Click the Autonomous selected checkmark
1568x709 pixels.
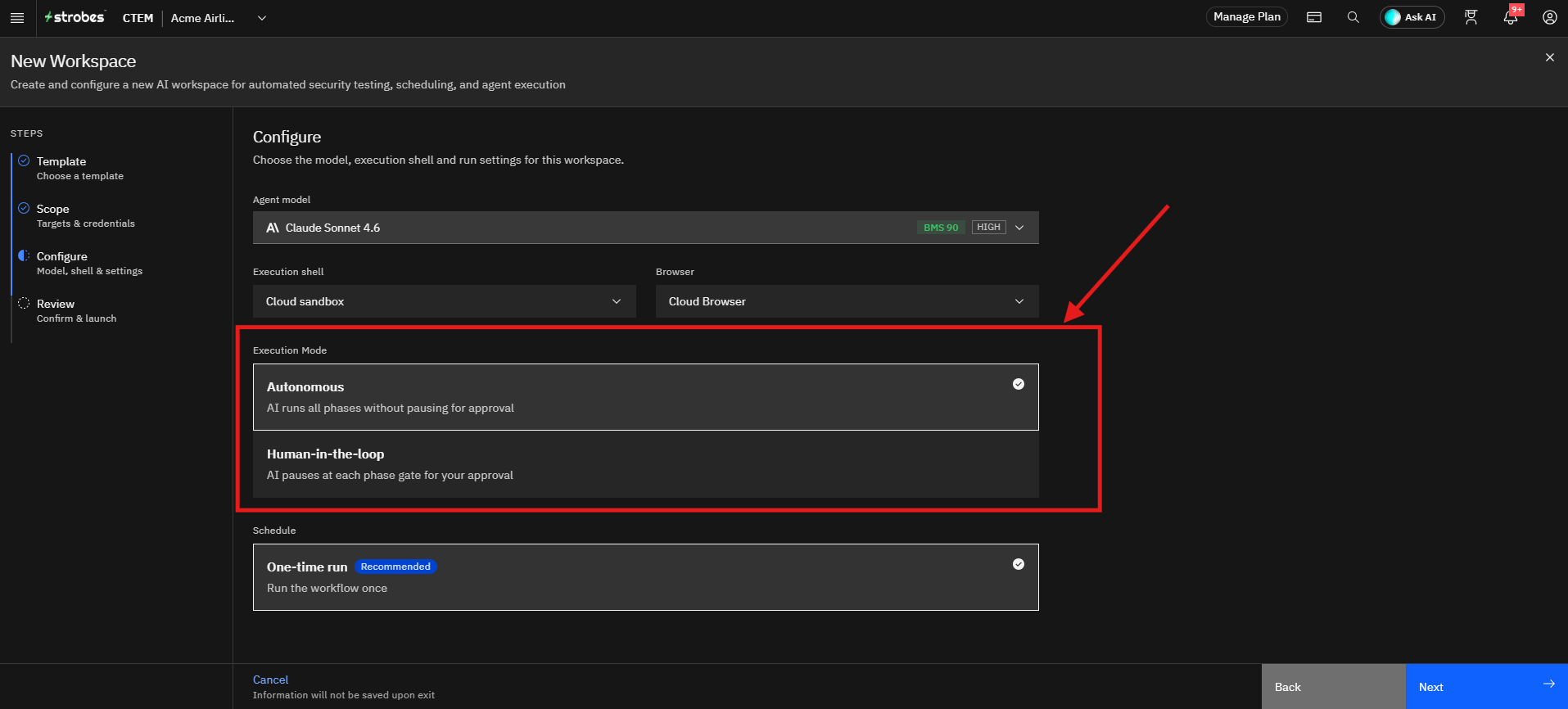1019,384
